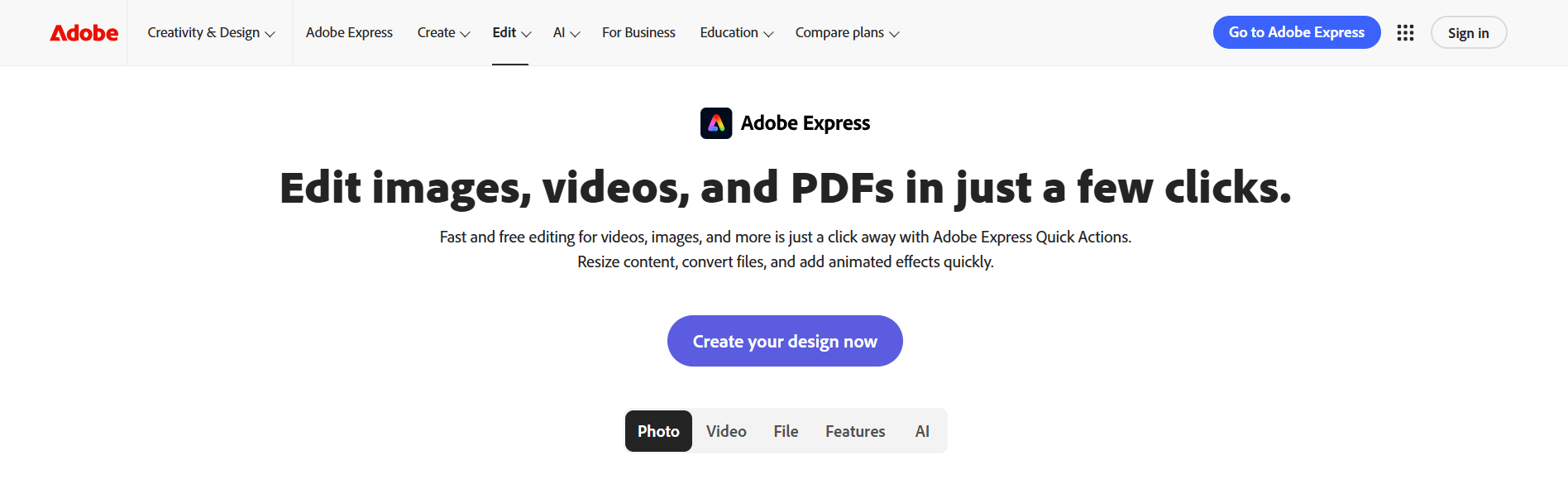1568x489 pixels.
Task: Open the app switcher grid icon
Action: (x=1405, y=32)
